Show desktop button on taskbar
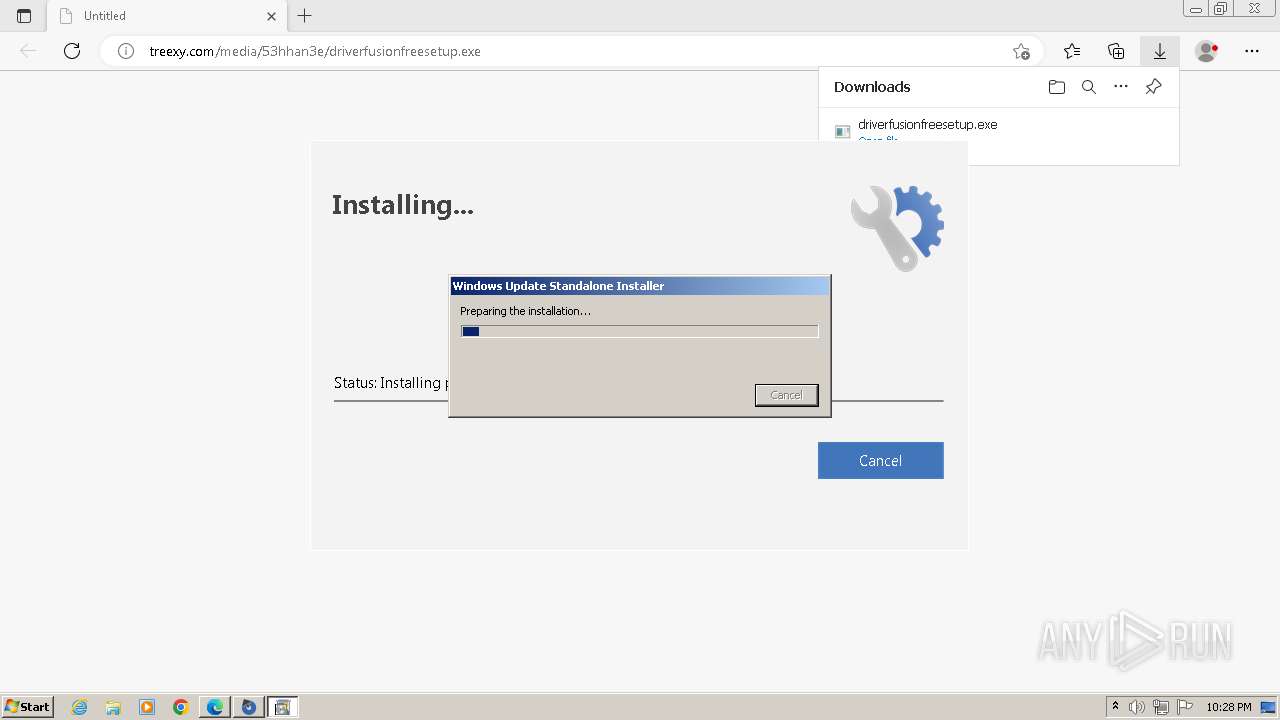 coord(1268,707)
